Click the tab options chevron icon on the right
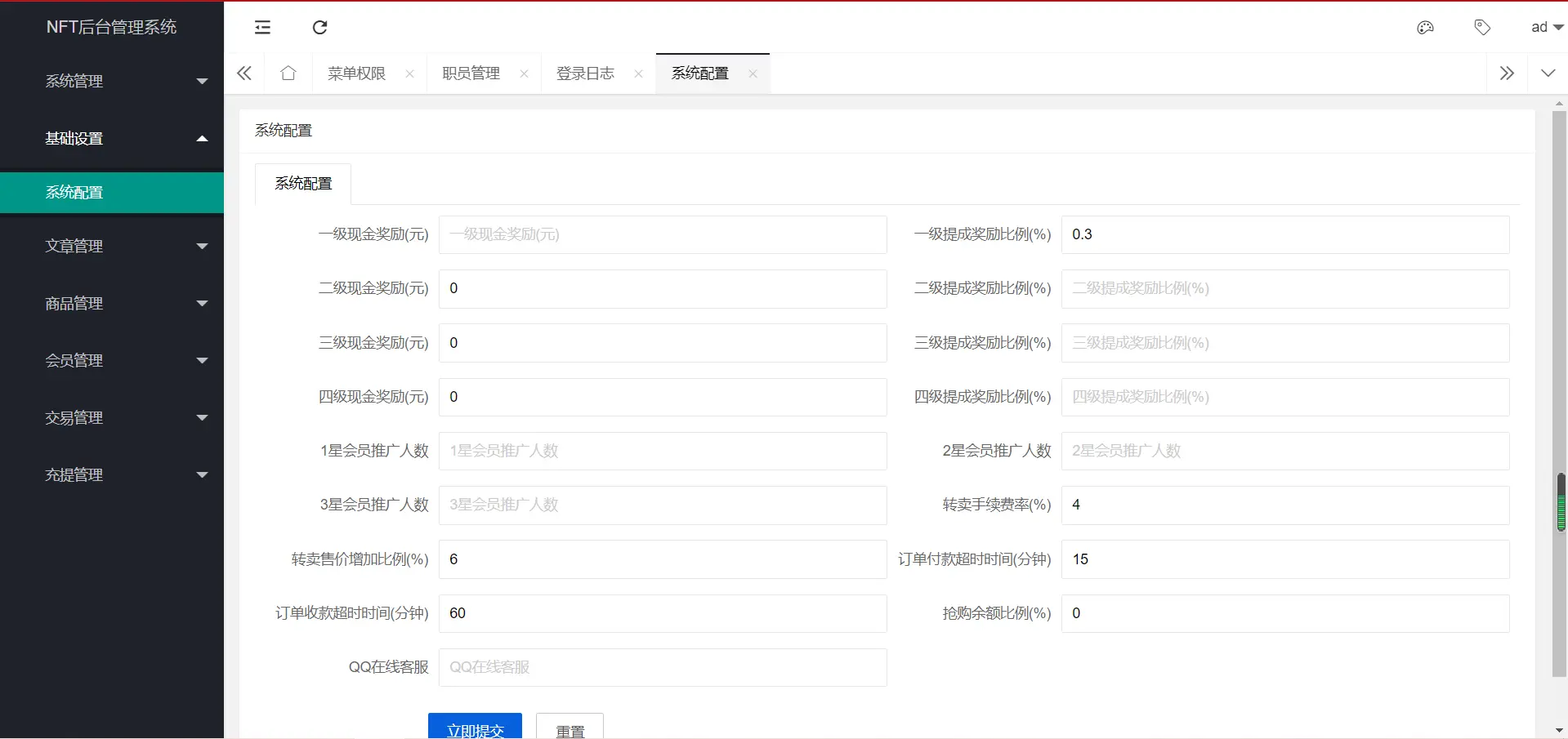 point(1548,73)
